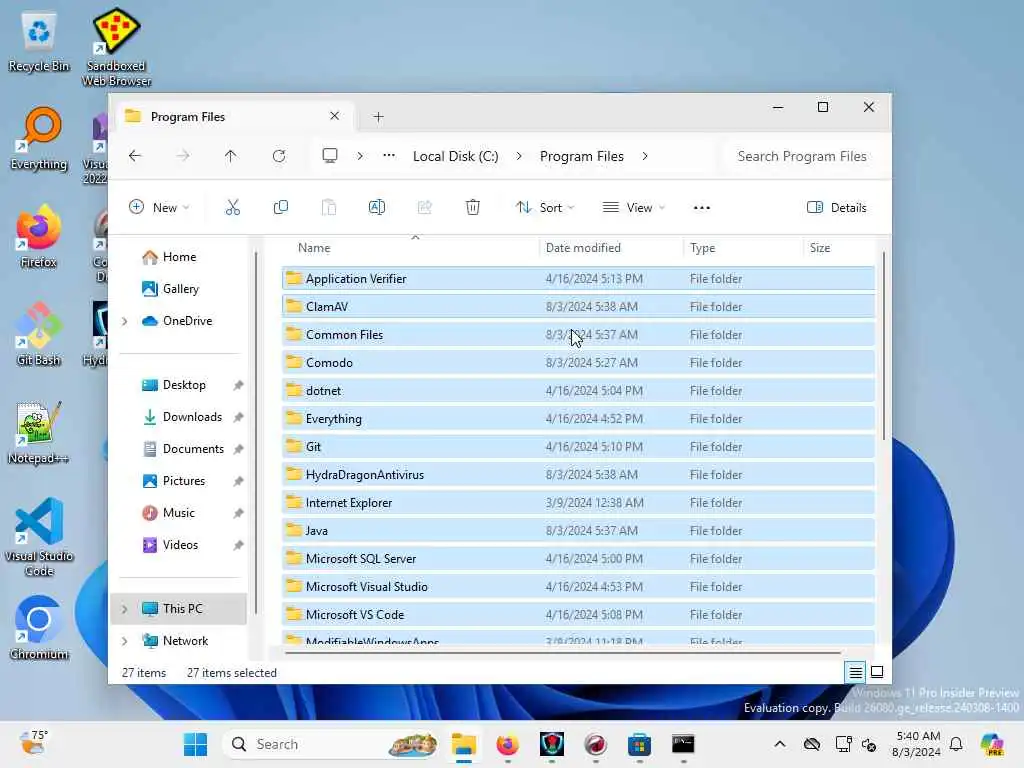The width and height of the screenshot is (1024, 768).
Task: Navigate up one folder level arrow
Action: [231, 156]
